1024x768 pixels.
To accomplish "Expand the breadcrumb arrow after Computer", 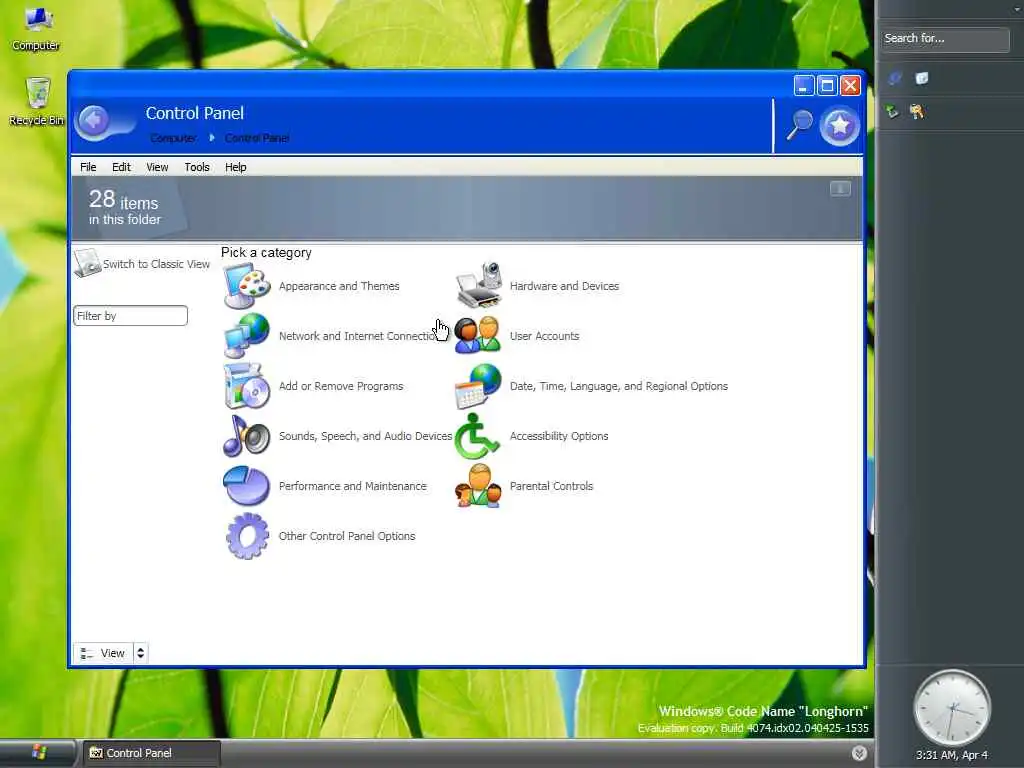I will [x=212, y=138].
